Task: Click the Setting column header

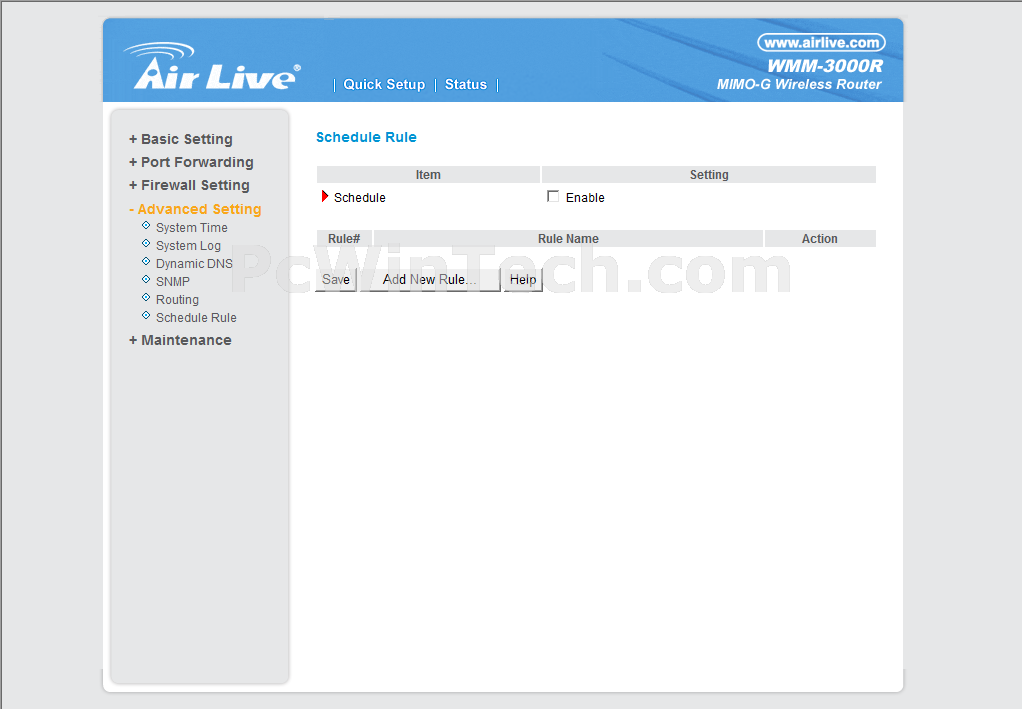Action: tap(709, 175)
